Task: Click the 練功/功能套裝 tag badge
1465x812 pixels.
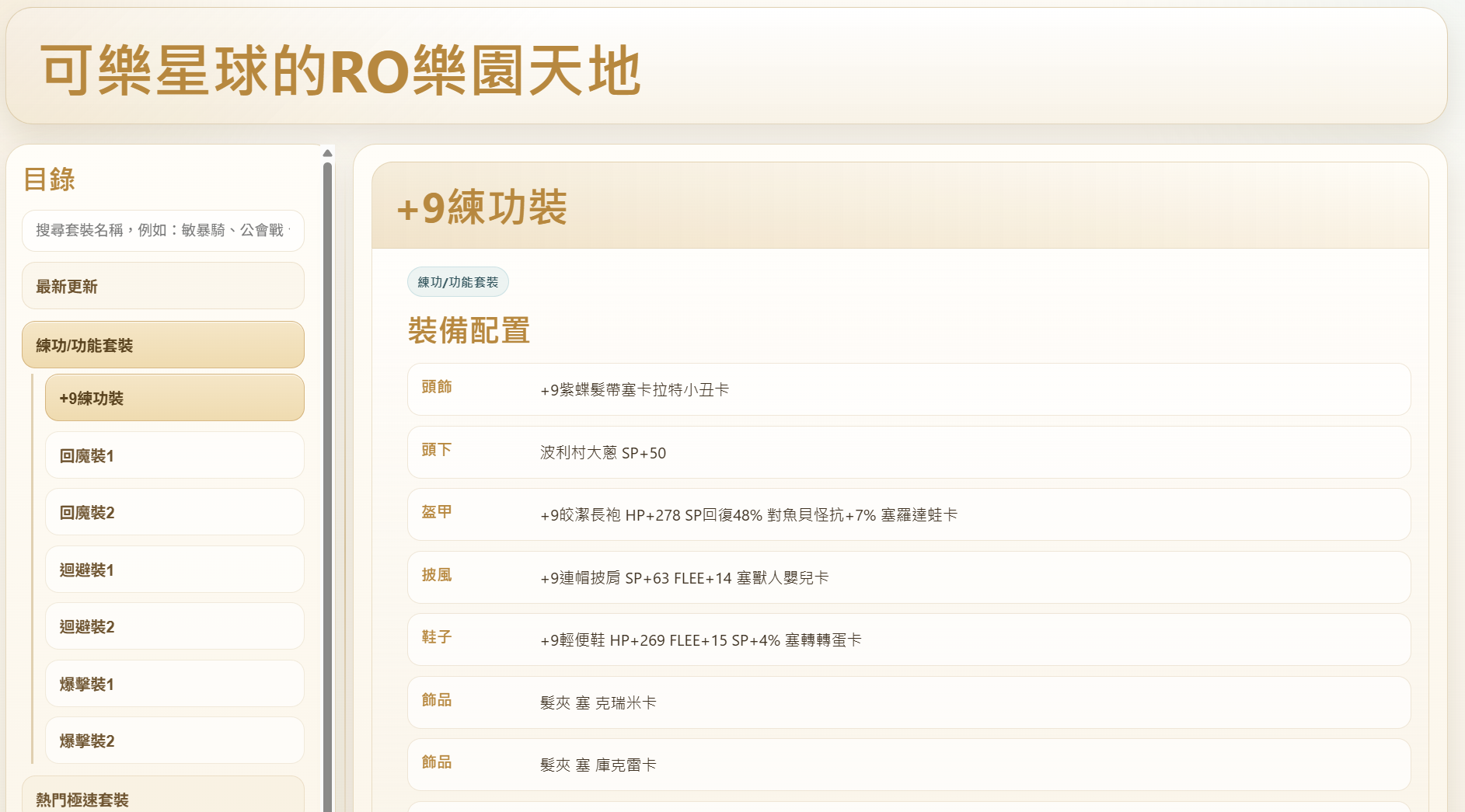Action: tap(458, 282)
